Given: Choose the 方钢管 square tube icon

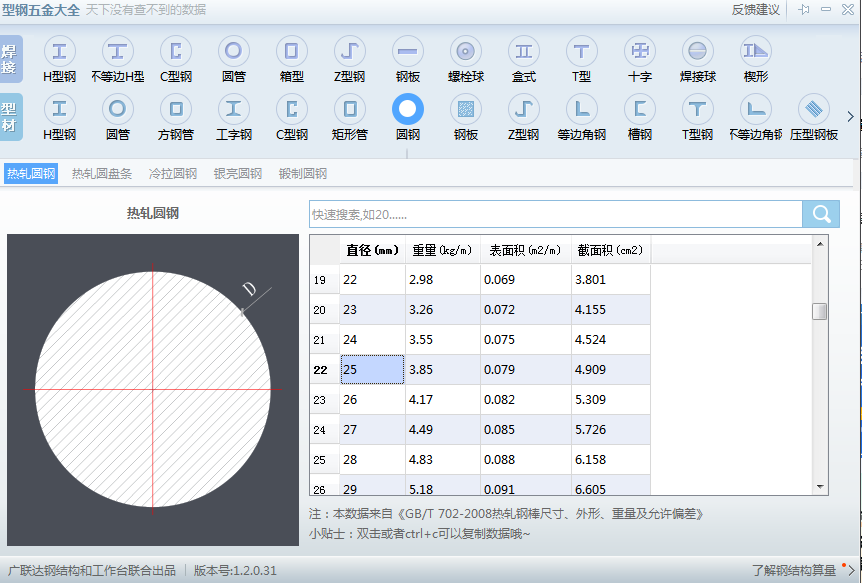Looking at the screenshot, I should [x=176, y=109].
